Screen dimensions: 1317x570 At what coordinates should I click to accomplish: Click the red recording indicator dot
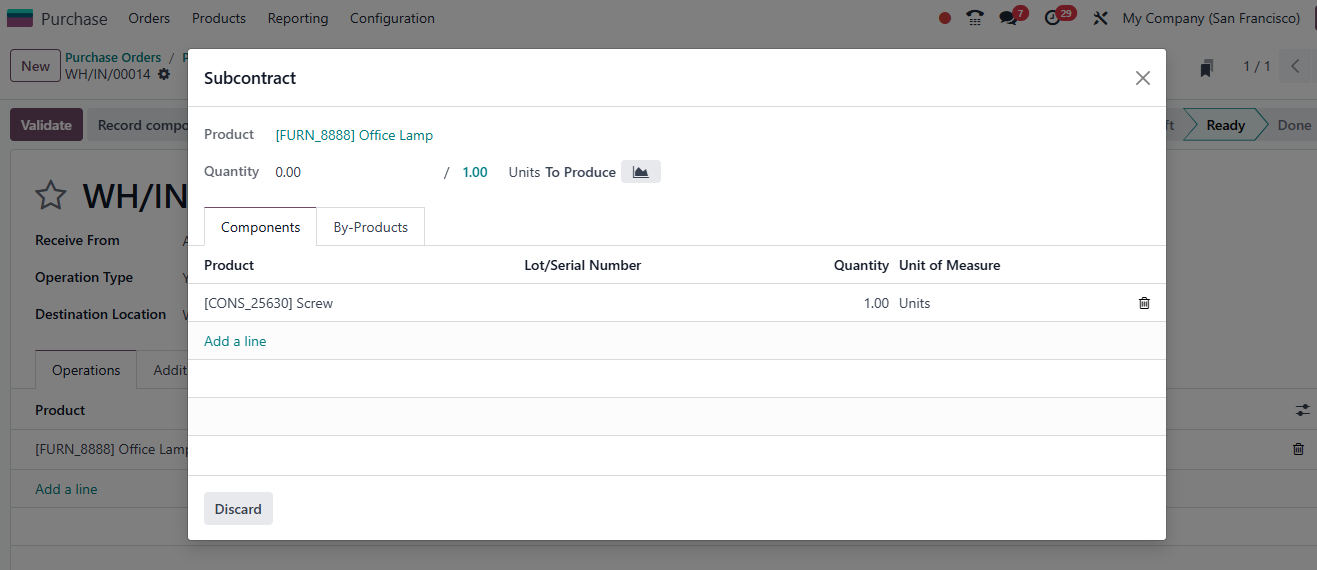pyautogui.click(x=945, y=18)
